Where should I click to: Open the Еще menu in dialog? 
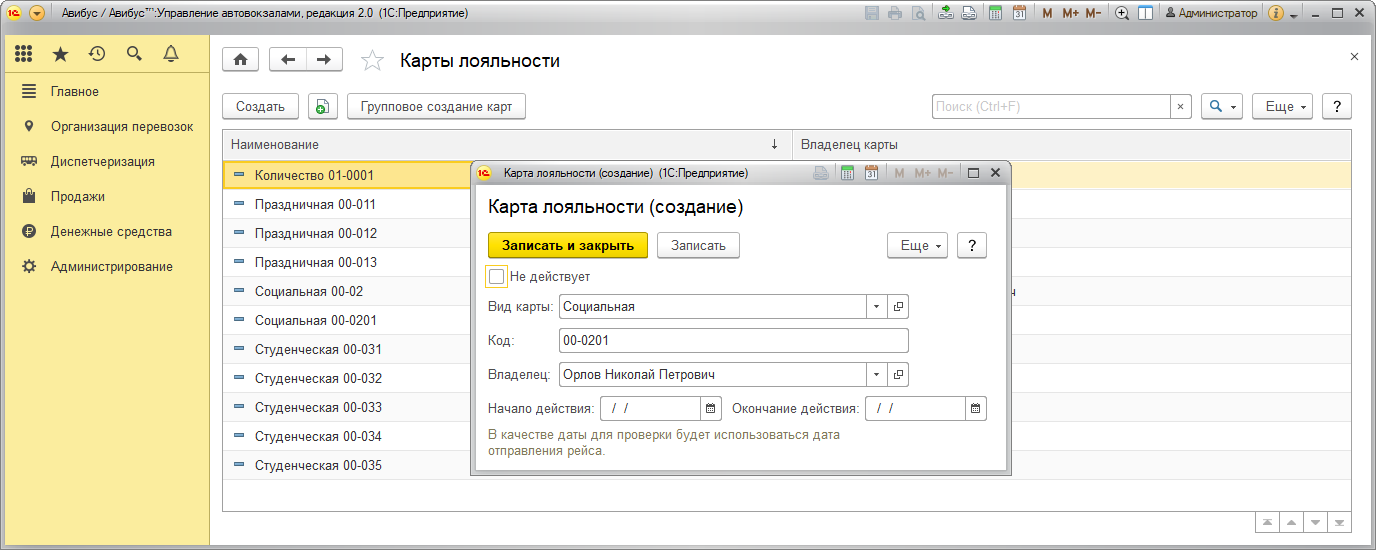coord(917,246)
